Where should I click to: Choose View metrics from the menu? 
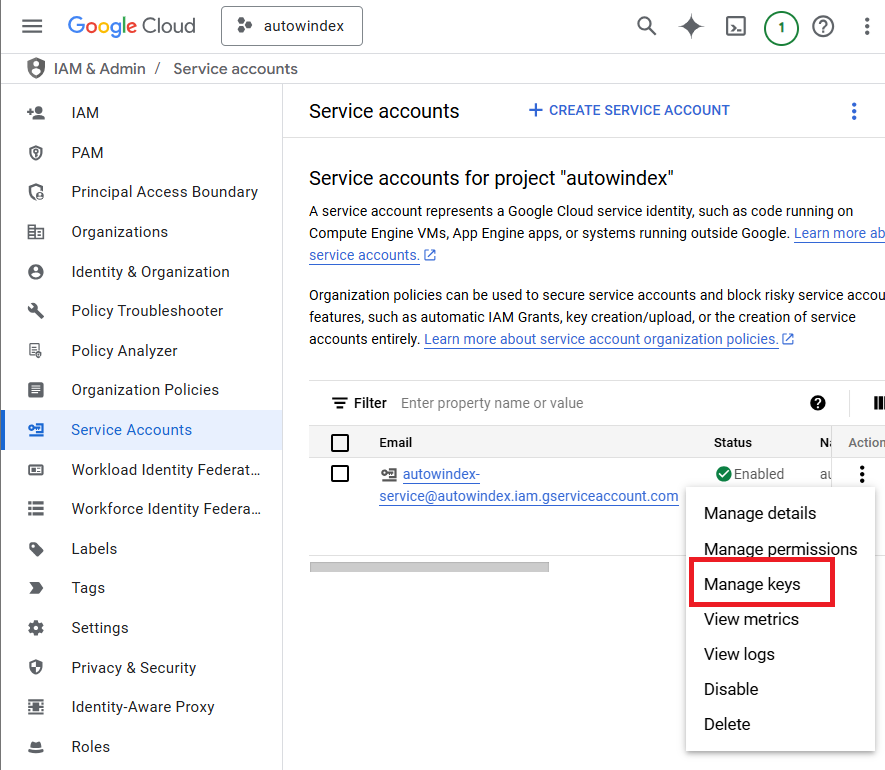pos(781,619)
